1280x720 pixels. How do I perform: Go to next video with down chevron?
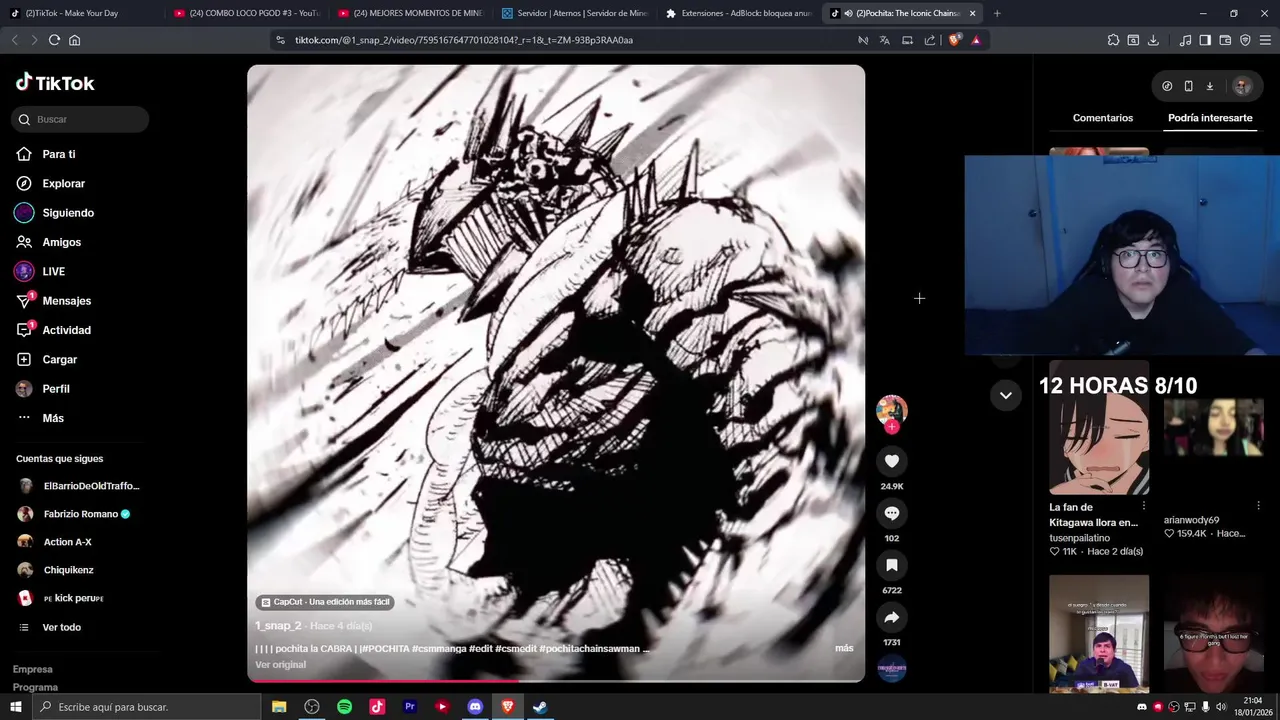(x=1005, y=395)
